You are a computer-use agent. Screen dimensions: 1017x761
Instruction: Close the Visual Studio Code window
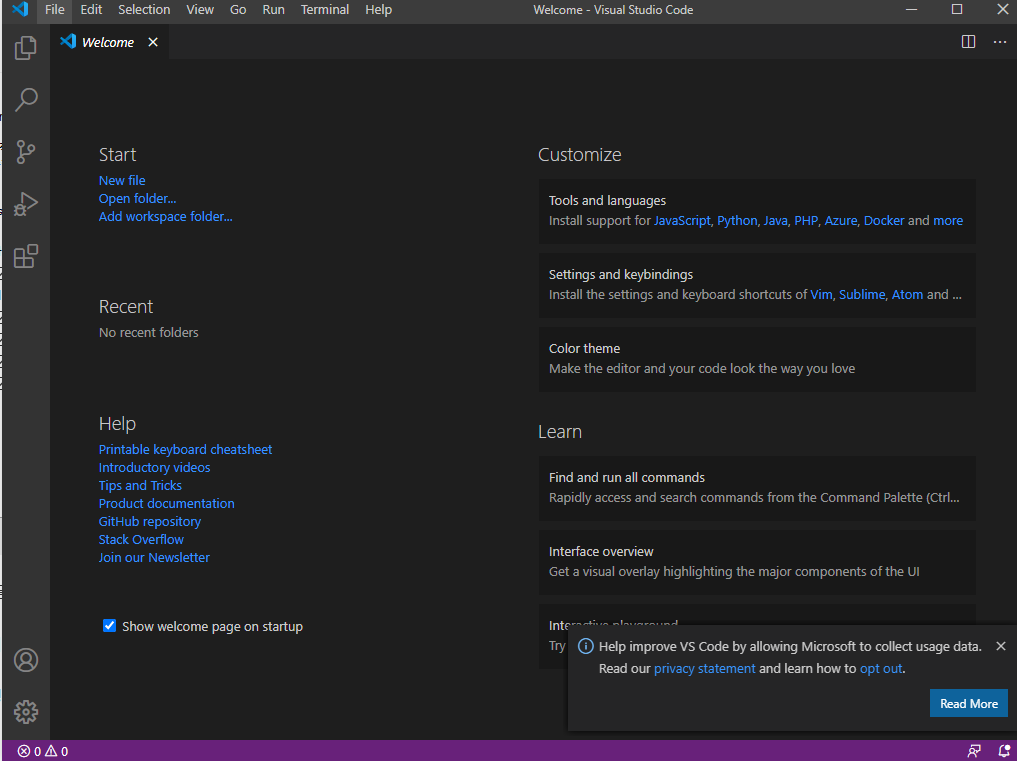click(1001, 10)
